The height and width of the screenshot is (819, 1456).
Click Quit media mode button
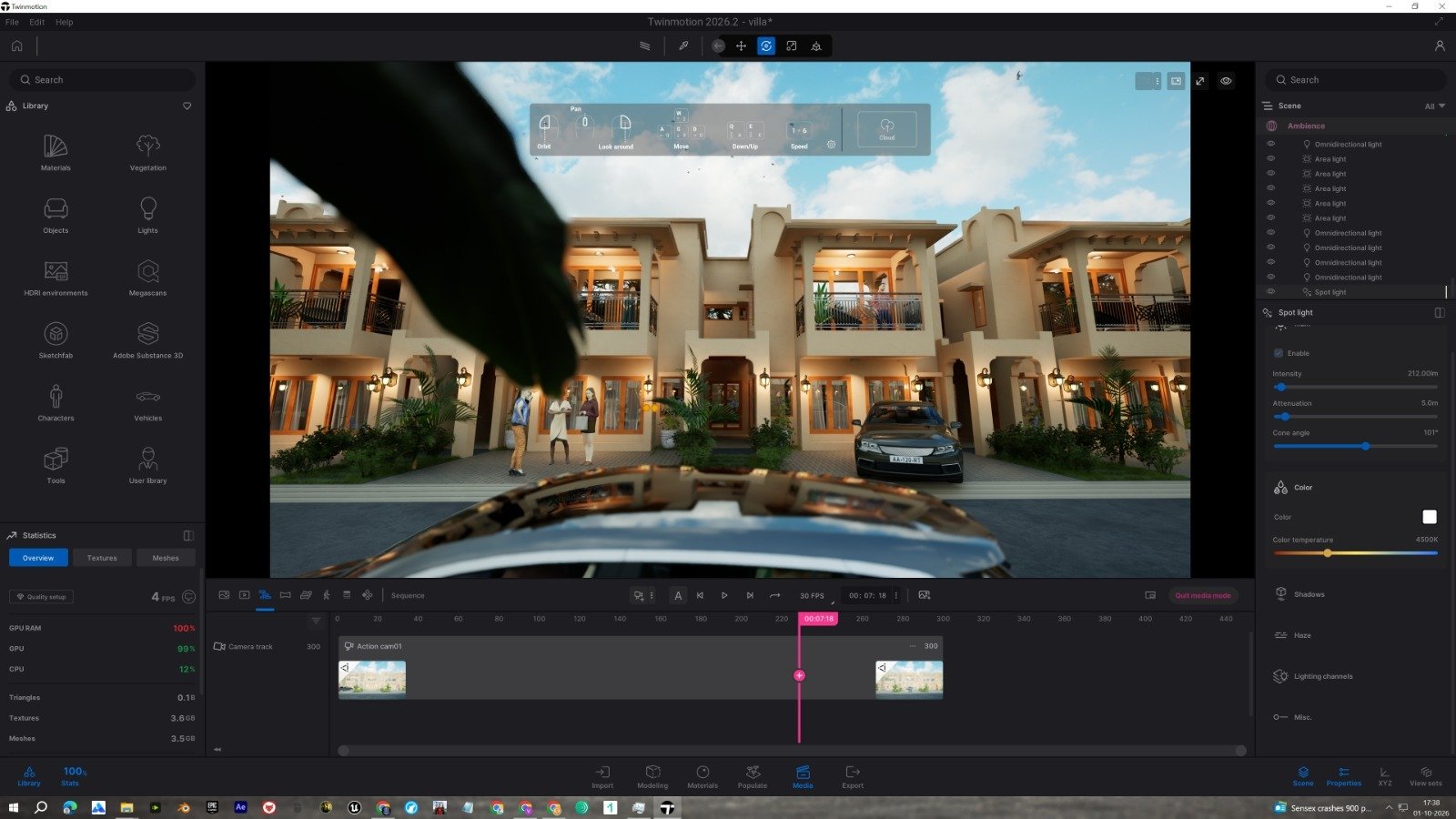tap(1202, 595)
